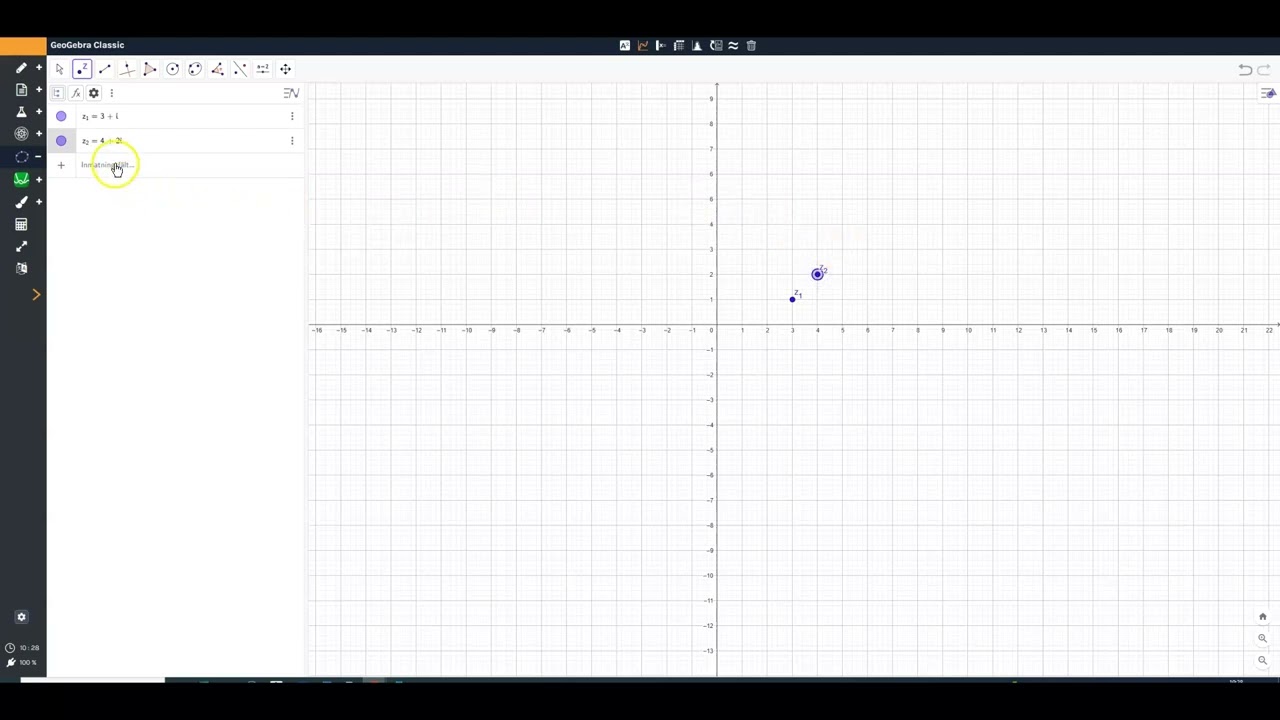Screen dimensions: 1280x720
Task: Select the dotted circle geometry app icon
Action: pos(21,157)
